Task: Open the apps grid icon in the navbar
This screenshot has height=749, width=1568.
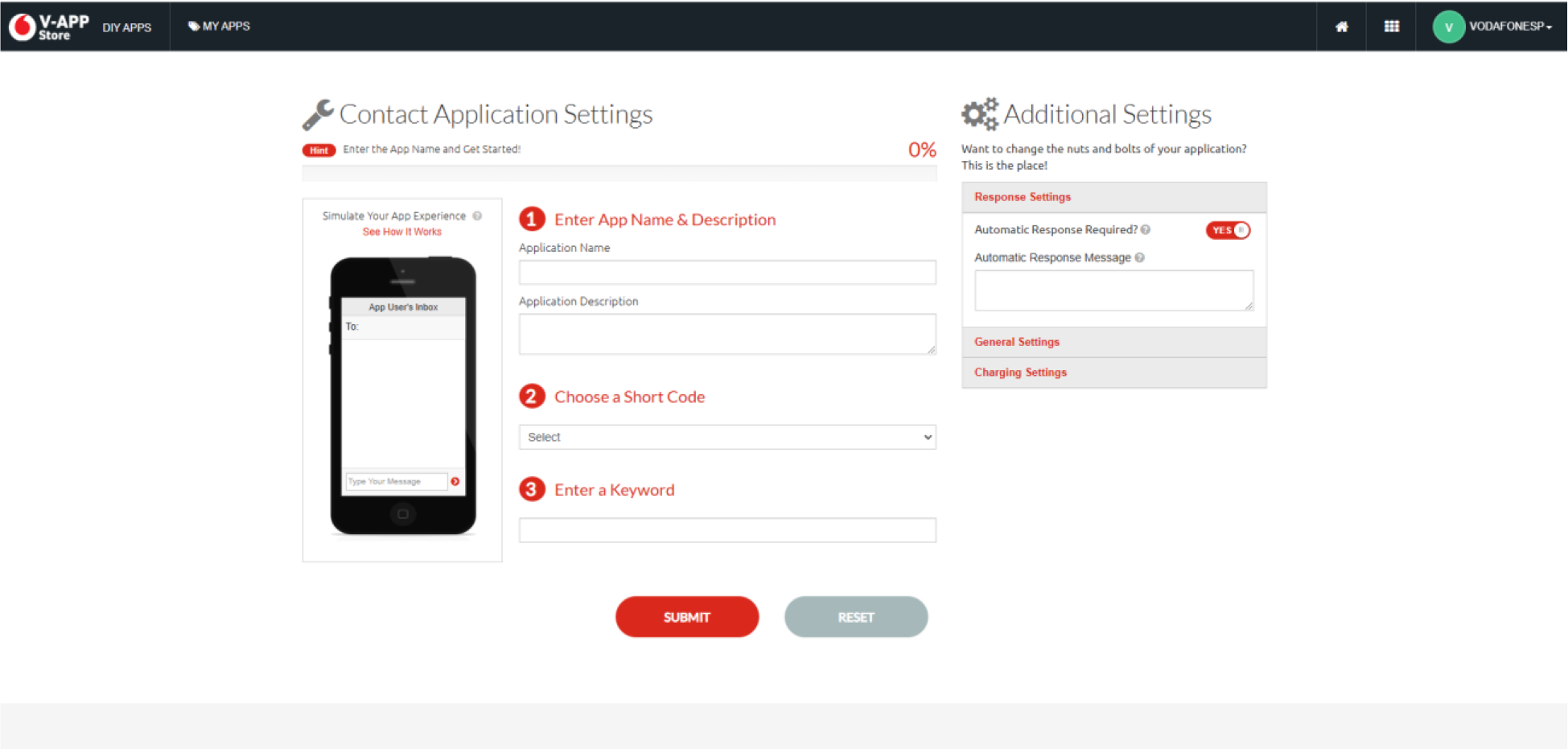Action: click(1391, 26)
